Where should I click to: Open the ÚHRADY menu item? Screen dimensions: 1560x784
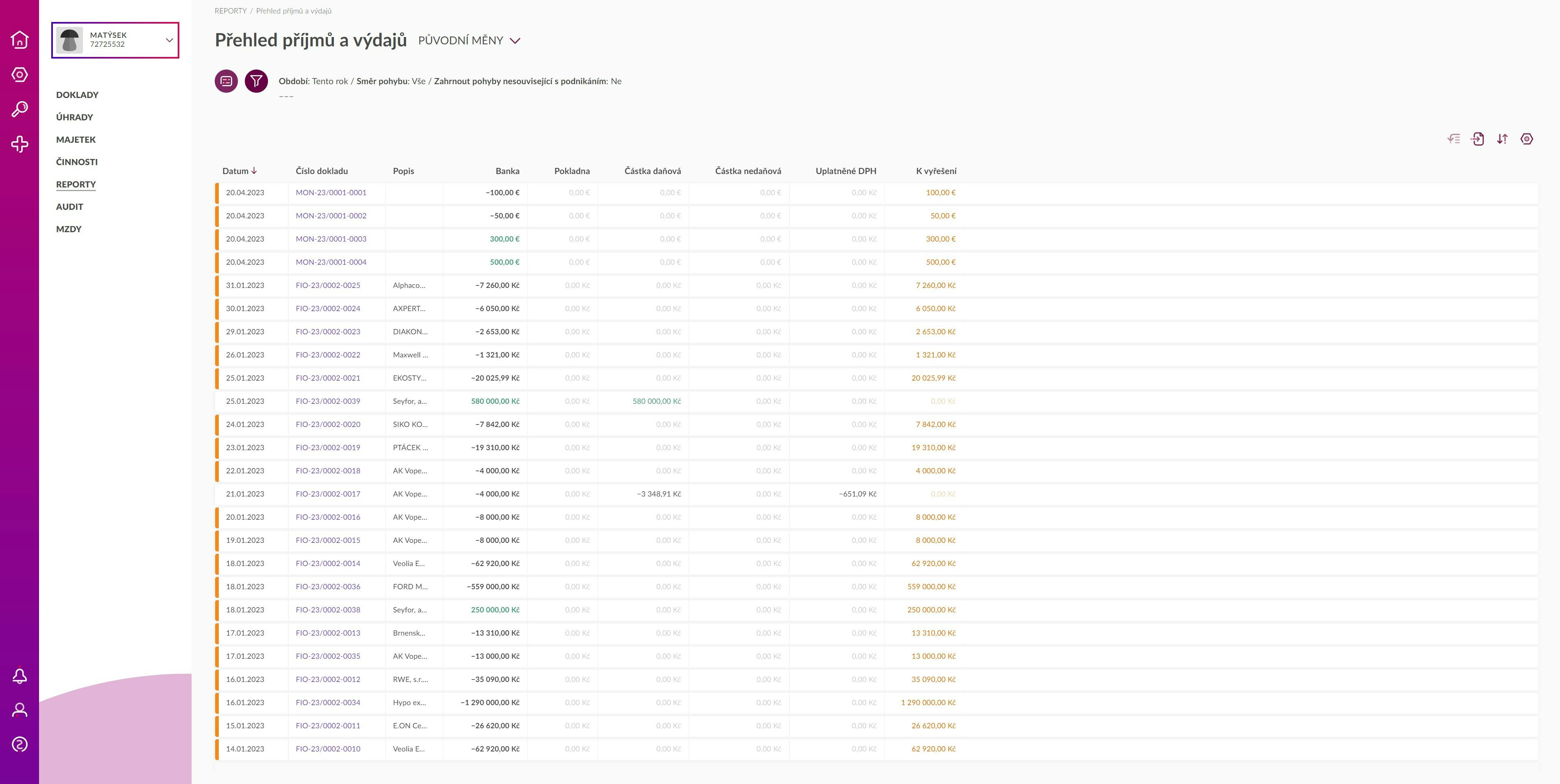74,118
